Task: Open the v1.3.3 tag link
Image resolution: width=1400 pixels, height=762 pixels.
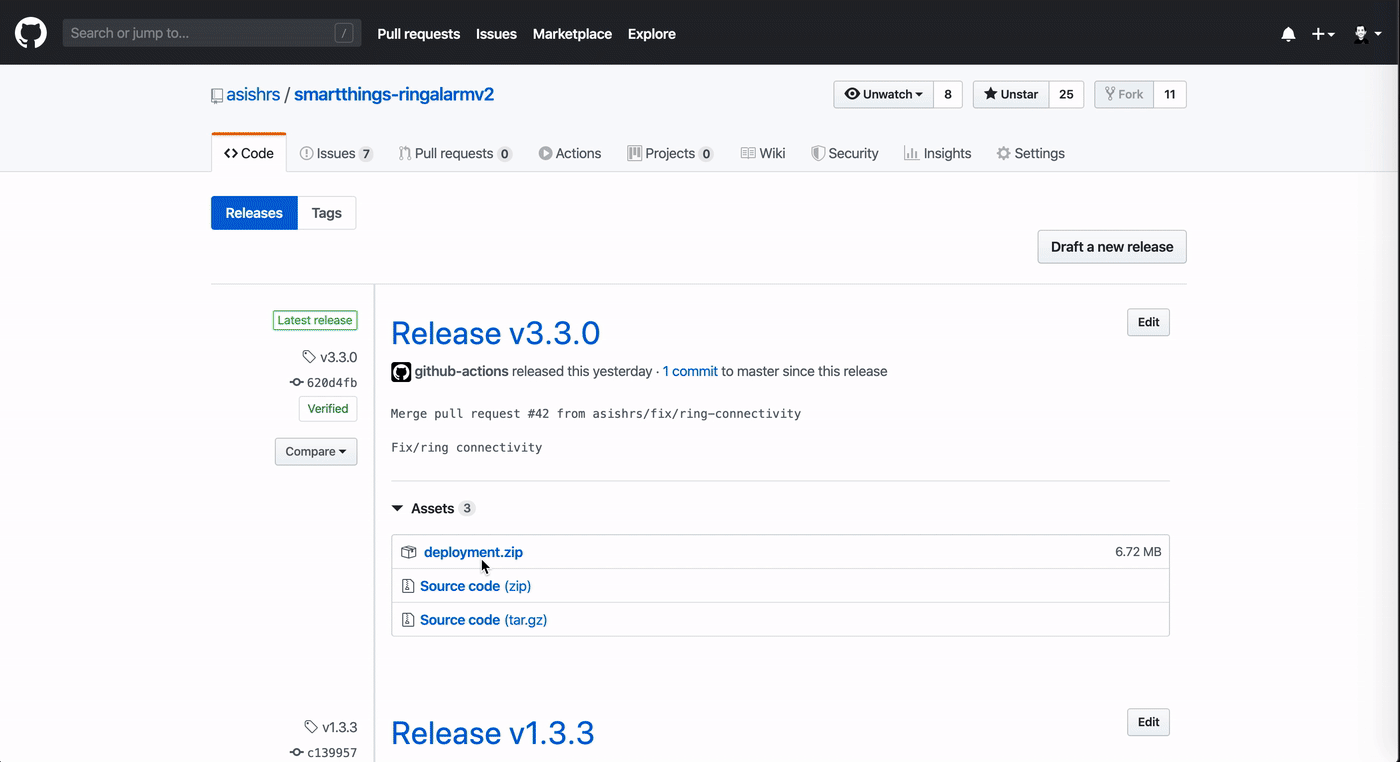Action: pyautogui.click(x=331, y=727)
